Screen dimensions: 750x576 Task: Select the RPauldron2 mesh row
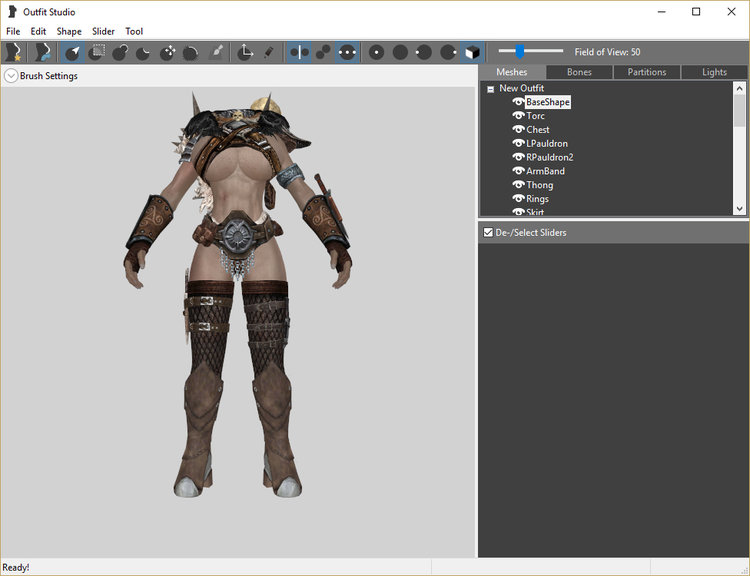tap(550, 157)
